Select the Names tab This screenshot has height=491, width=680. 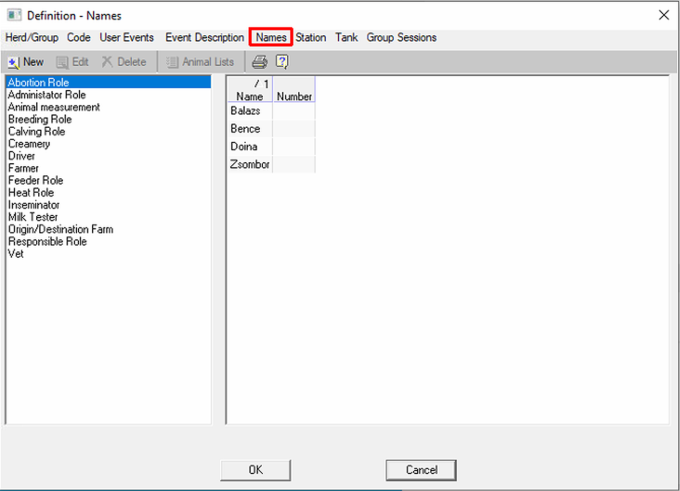tap(271, 37)
